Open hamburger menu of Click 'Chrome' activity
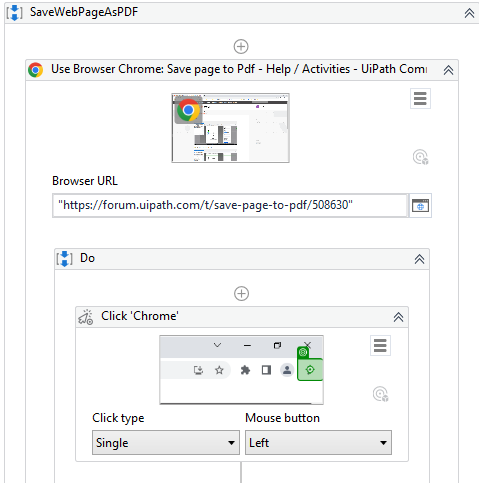This screenshot has width=479, height=483. [380, 346]
